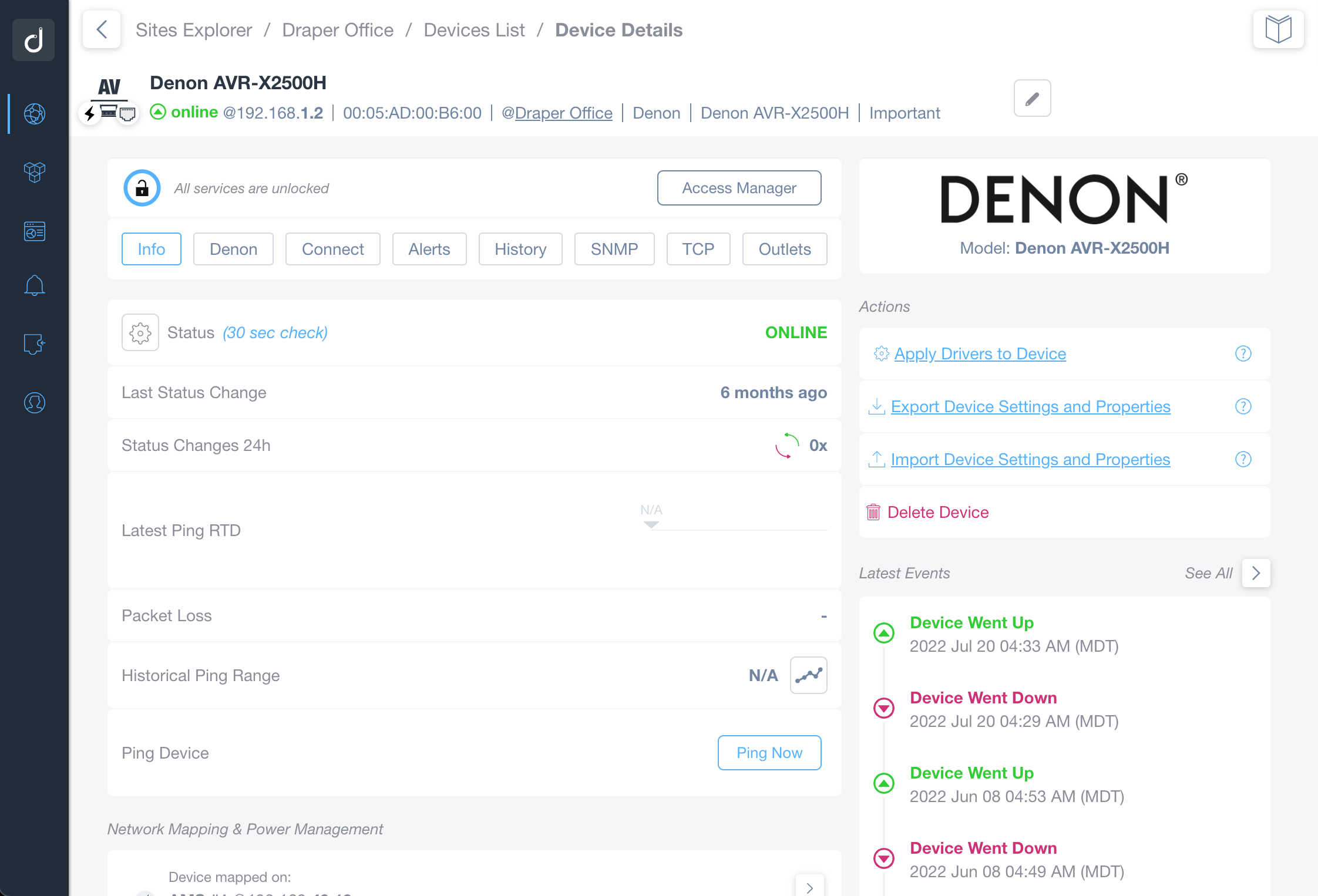The width and height of the screenshot is (1318, 896).
Task: Click the status check 30 sec interval toggle
Action: click(139, 331)
